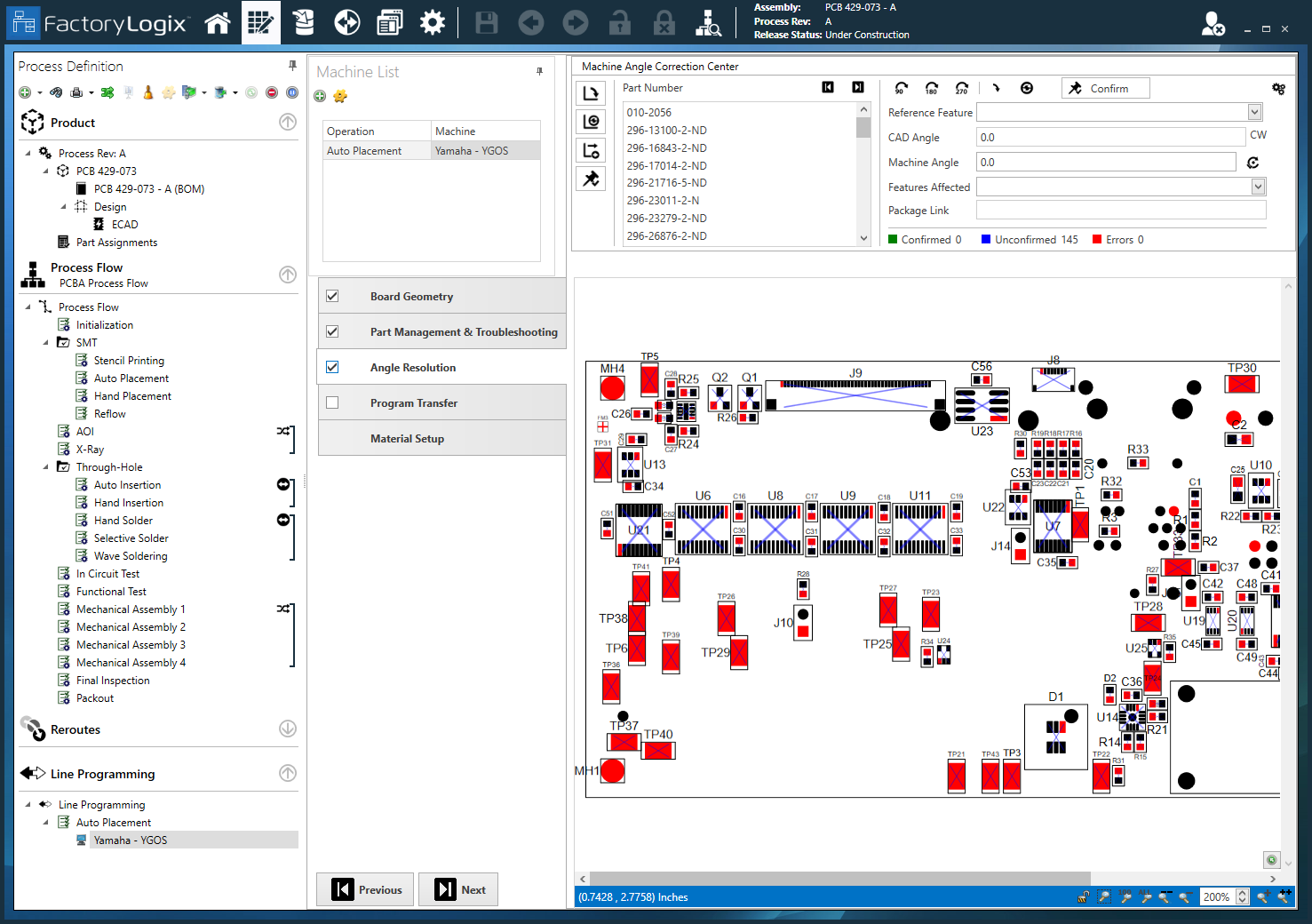Rotate part by 90 degrees icon
The height and width of the screenshot is (924, 1312).
pos(902,88)
